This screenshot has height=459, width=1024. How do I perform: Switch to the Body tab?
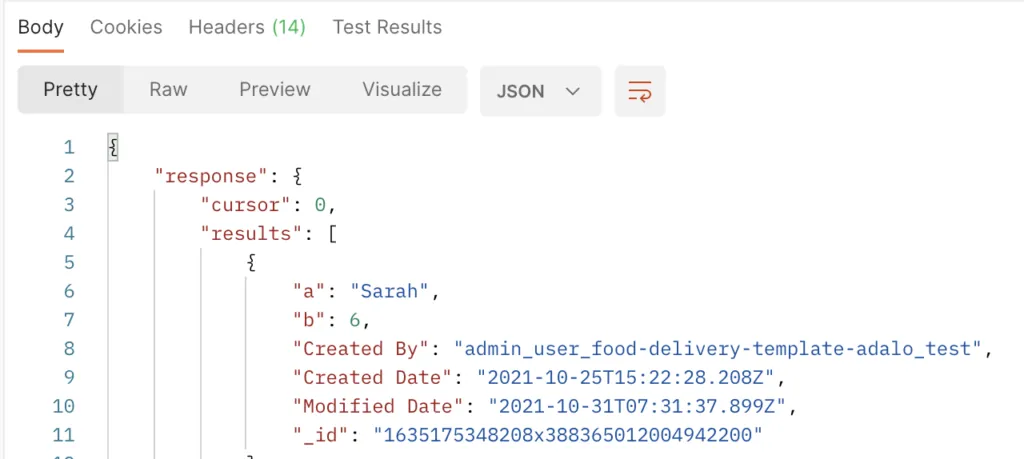[41, 27]
